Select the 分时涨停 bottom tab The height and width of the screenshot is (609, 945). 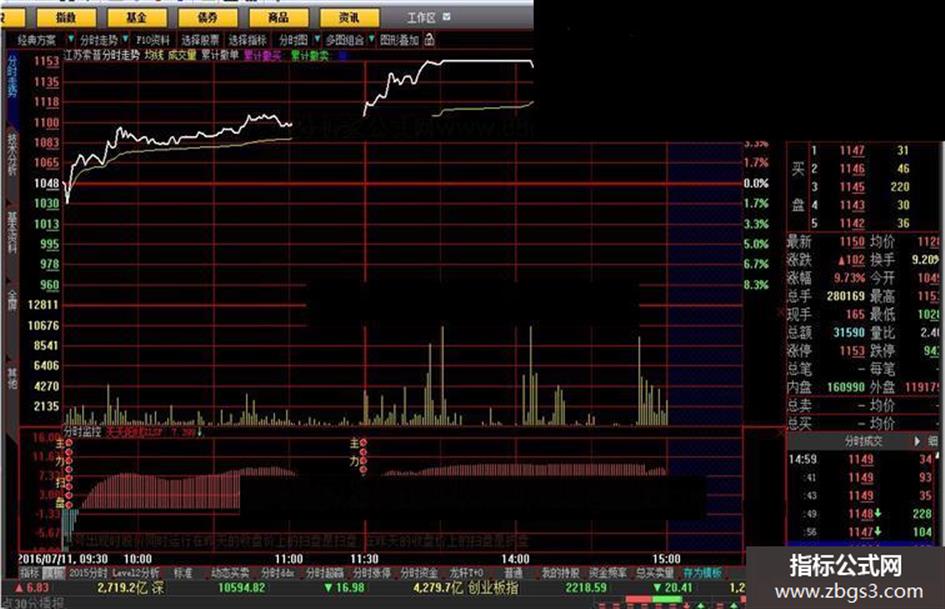coord(372,573)
